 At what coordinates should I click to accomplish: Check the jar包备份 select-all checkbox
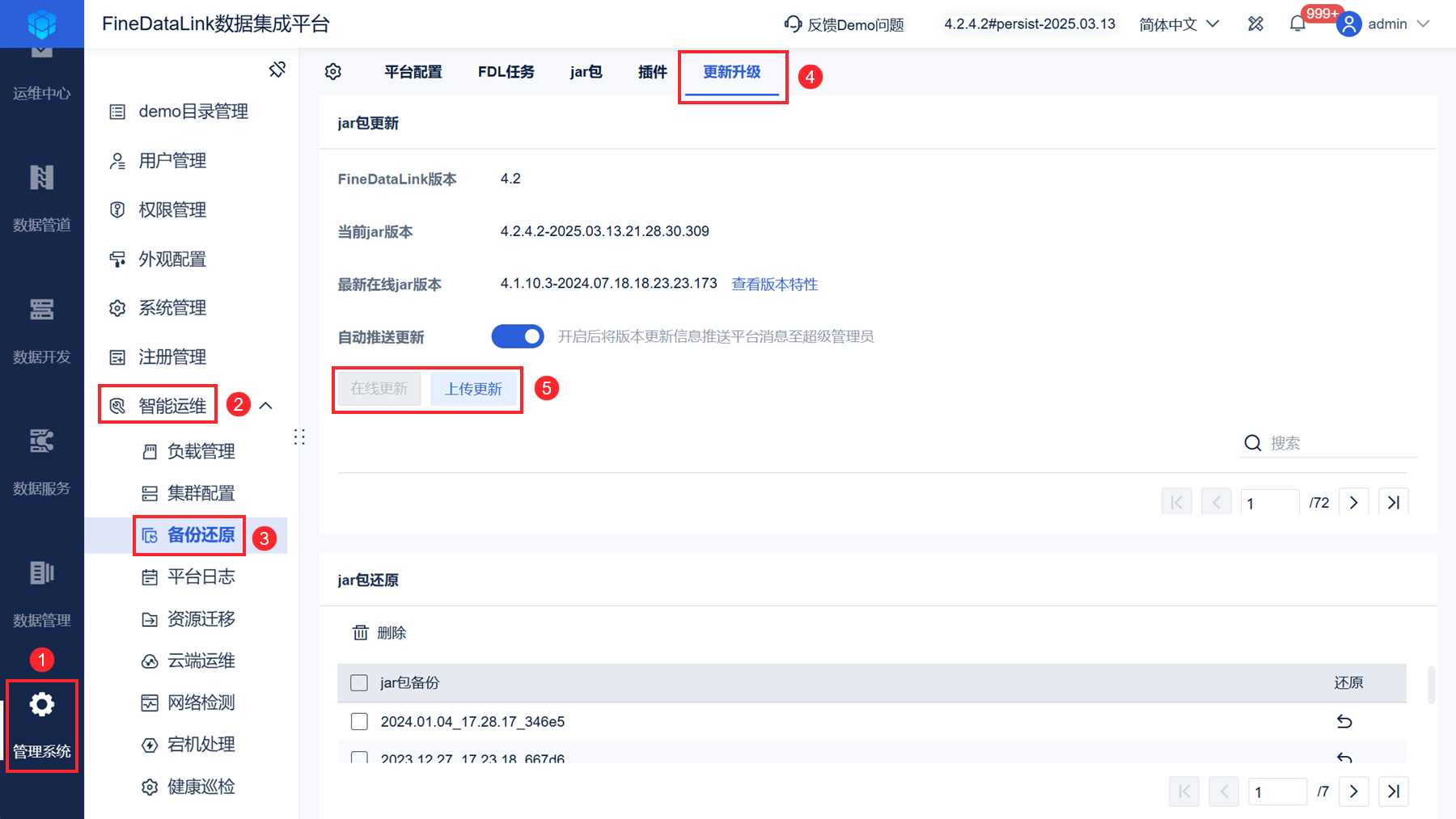pyautogui.click(x=359, y=682)
